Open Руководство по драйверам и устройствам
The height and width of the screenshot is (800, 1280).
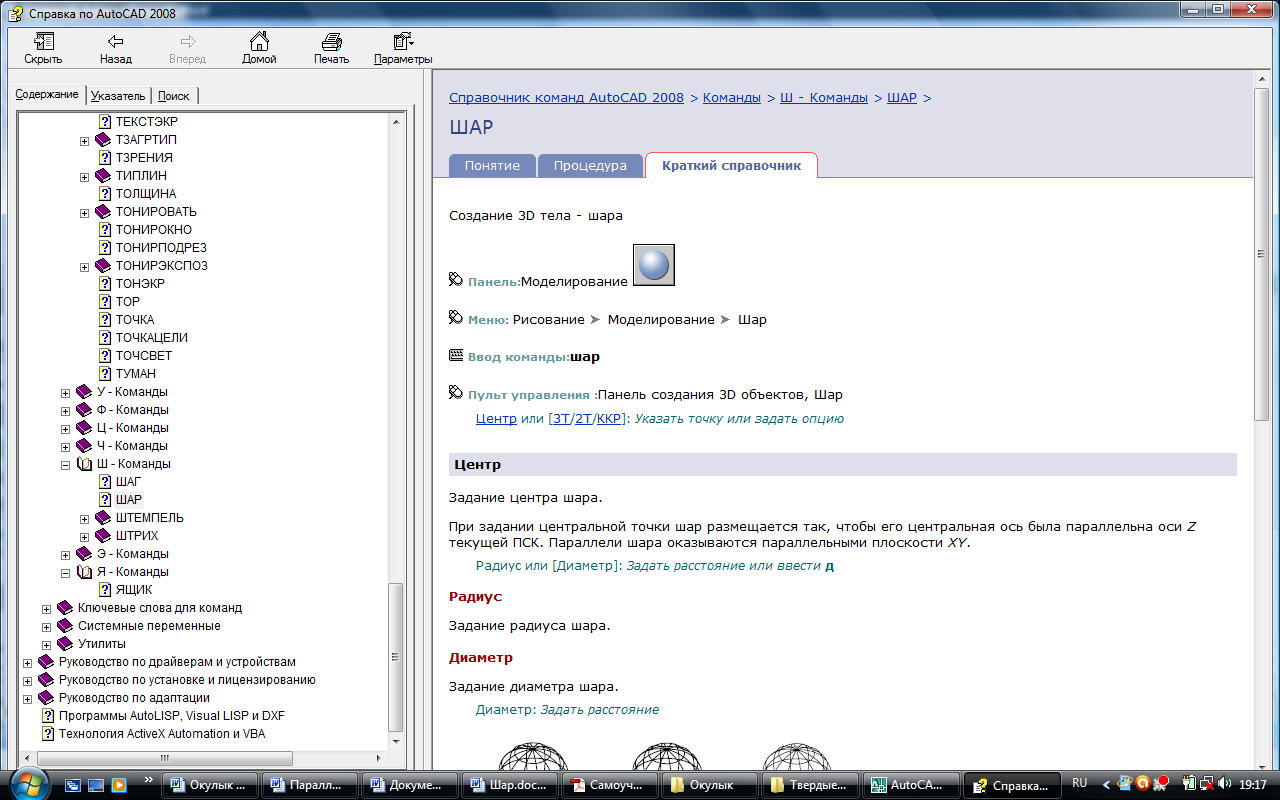point(177,662)
